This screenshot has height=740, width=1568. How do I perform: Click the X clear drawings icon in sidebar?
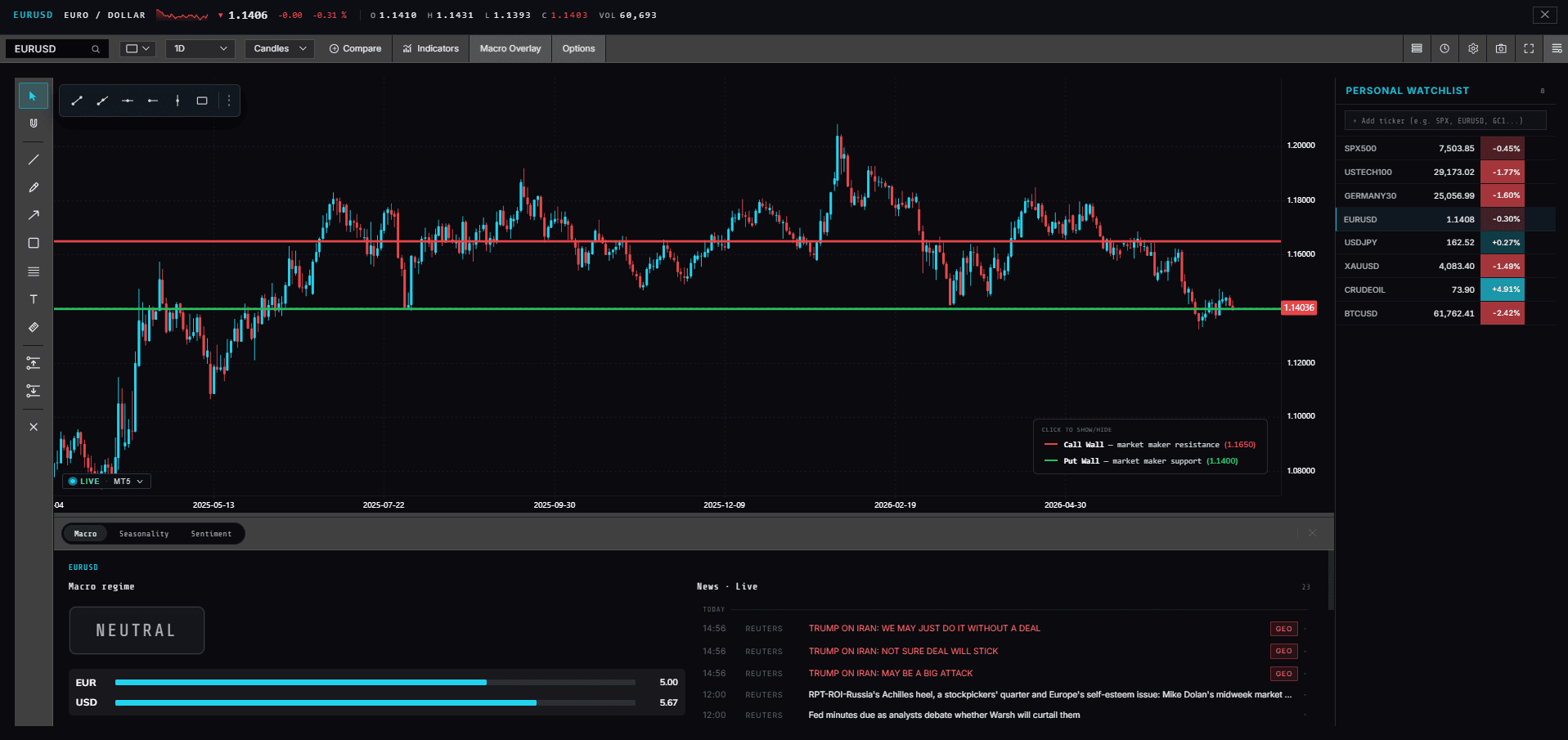coord(34,427)
